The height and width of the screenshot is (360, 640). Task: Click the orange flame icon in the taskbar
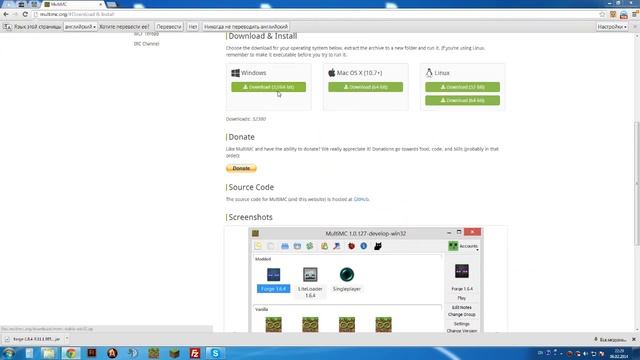coord(112,353)
